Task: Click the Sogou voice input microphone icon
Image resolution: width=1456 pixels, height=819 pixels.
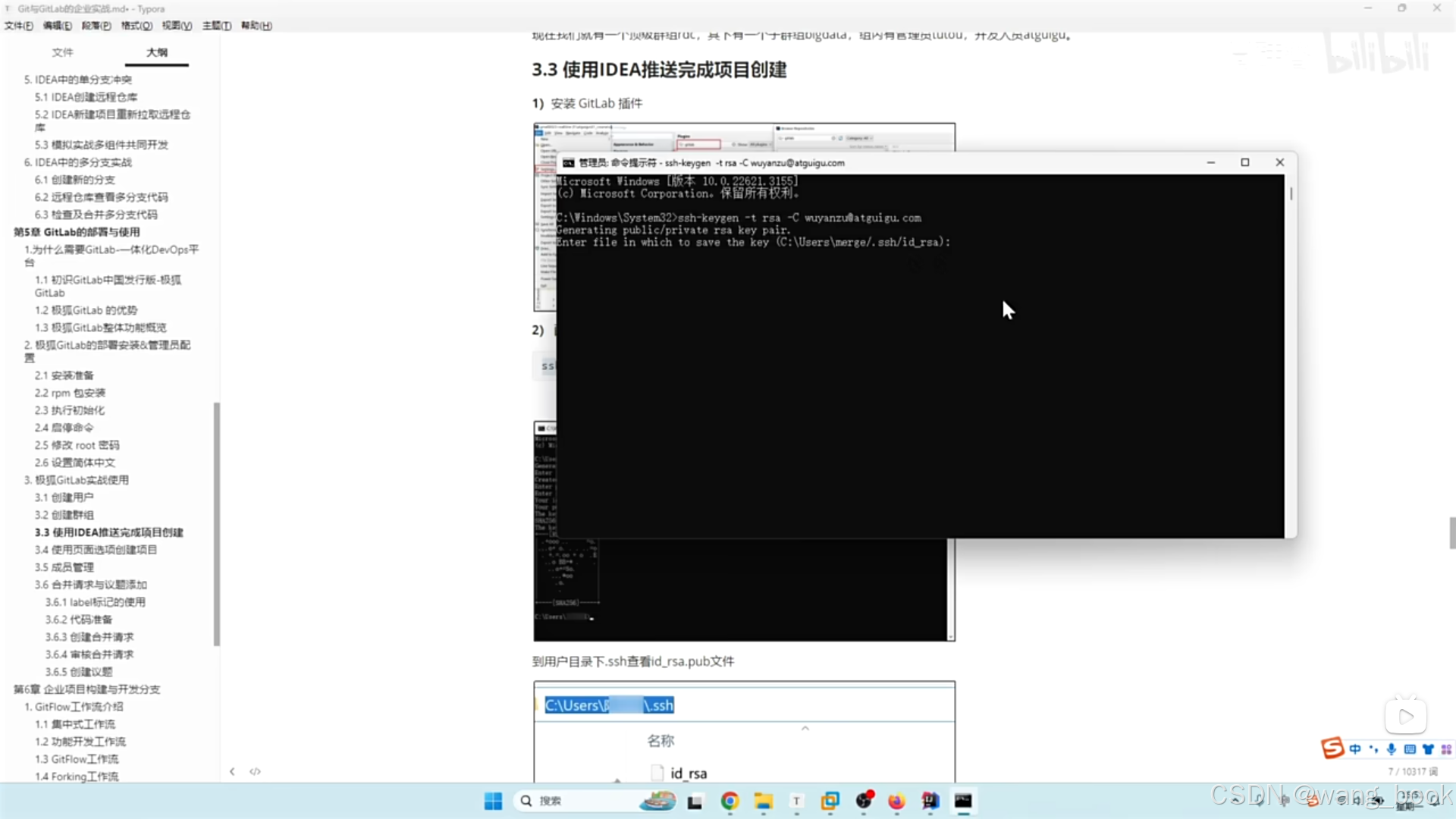Action: (x=1392, y=749)
